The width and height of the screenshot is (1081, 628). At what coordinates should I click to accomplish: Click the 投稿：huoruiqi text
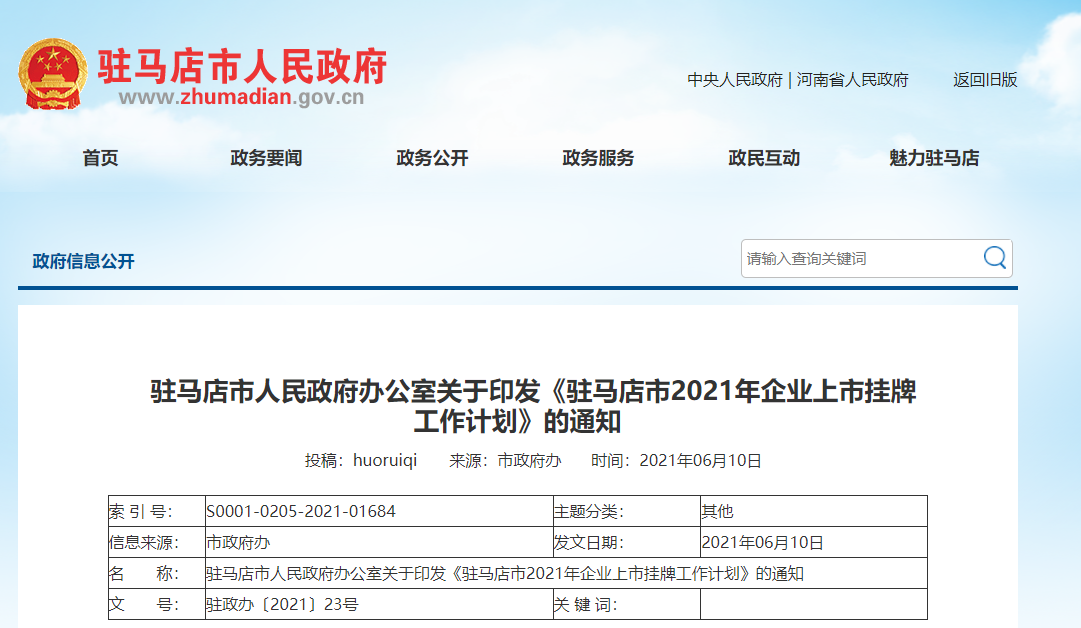tap(361, 460)
